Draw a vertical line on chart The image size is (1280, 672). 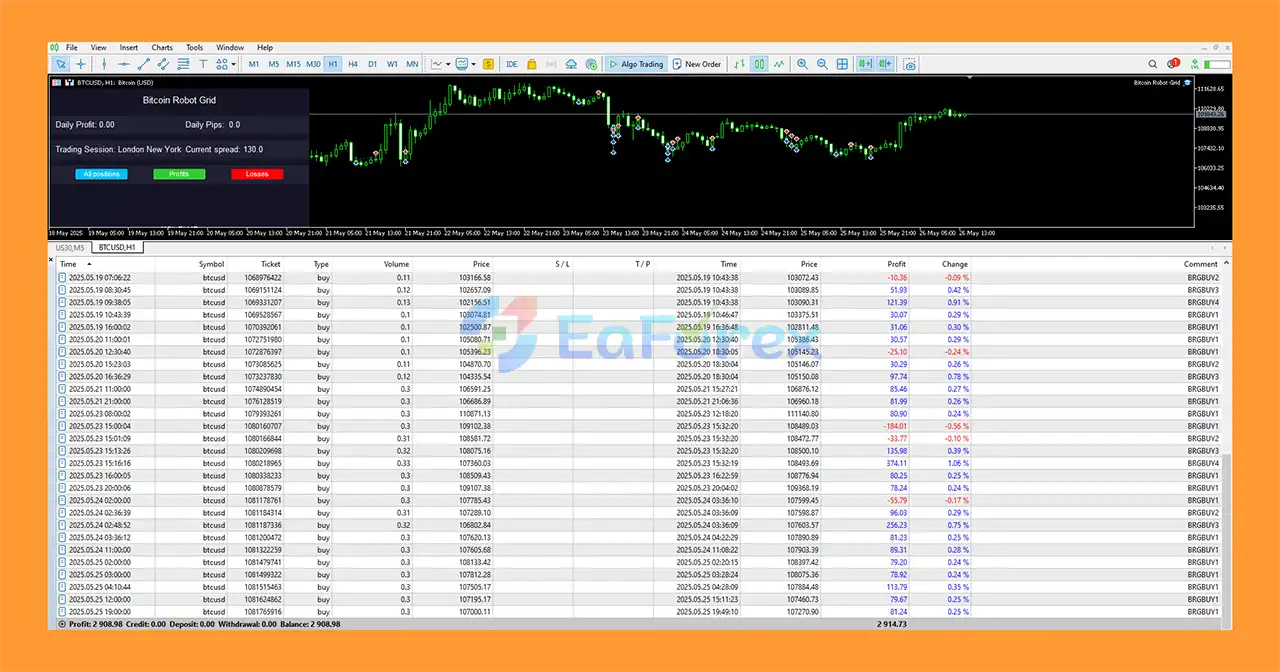(x=104, y=64)
